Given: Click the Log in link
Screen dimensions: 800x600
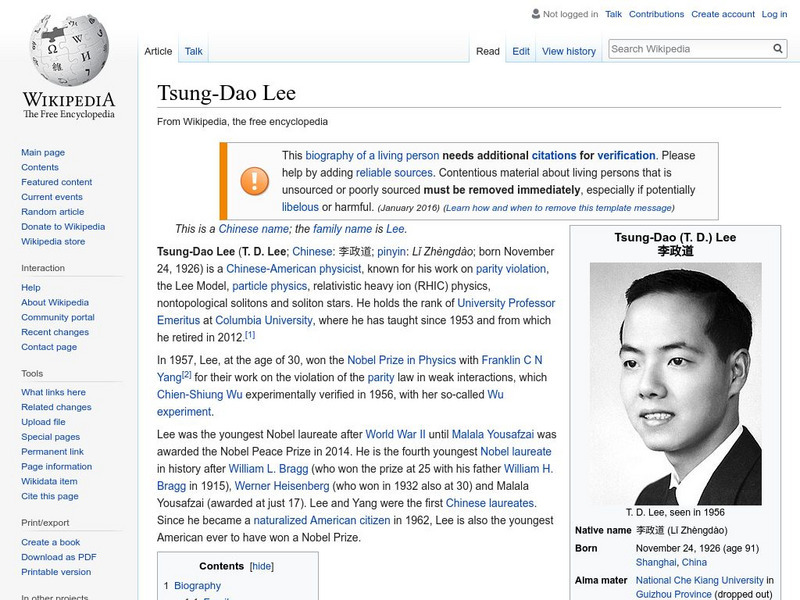Looking at the screenshot, I should pos(774,14).
